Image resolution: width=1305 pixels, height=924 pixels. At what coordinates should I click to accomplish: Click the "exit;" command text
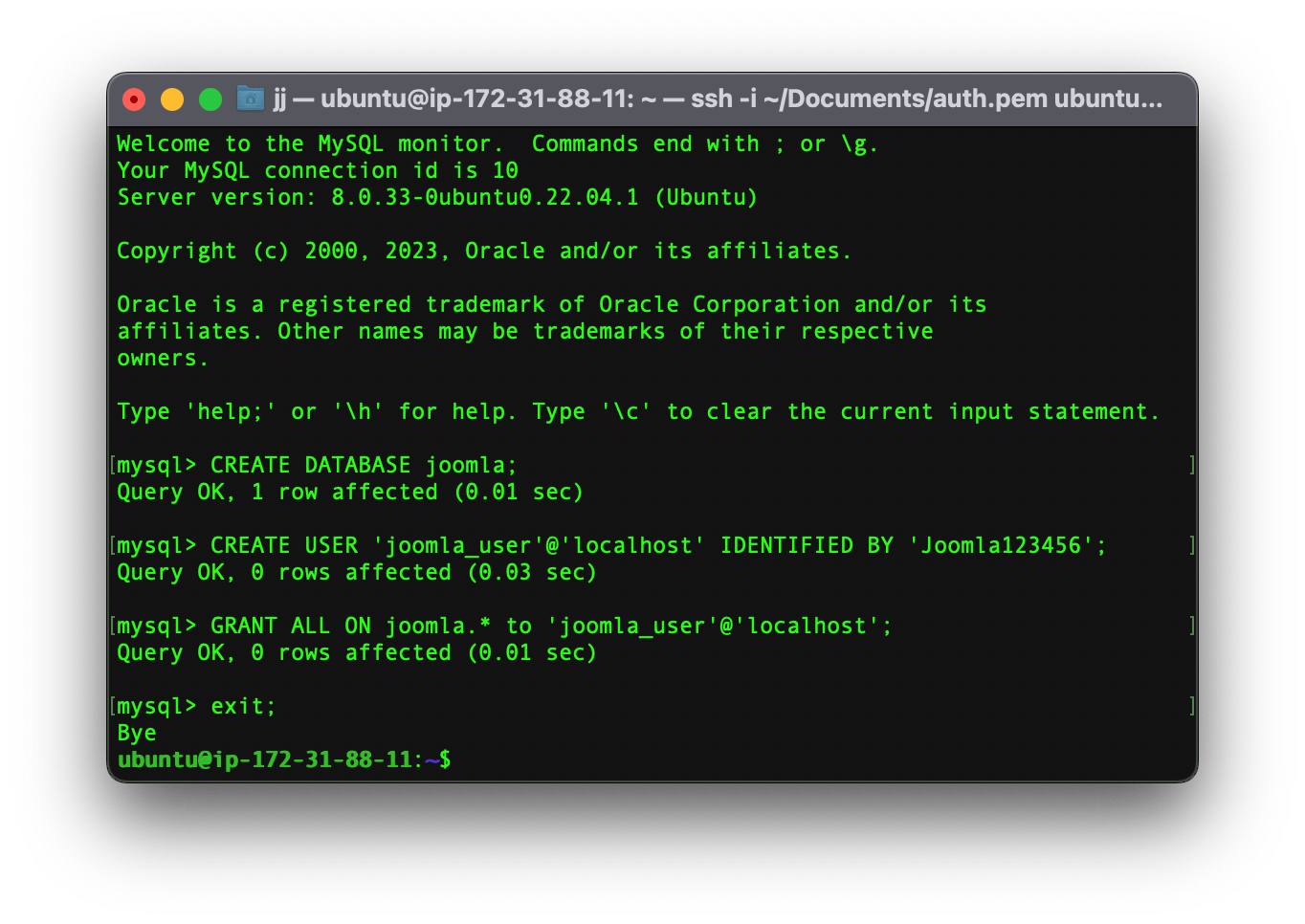point(243,707)
